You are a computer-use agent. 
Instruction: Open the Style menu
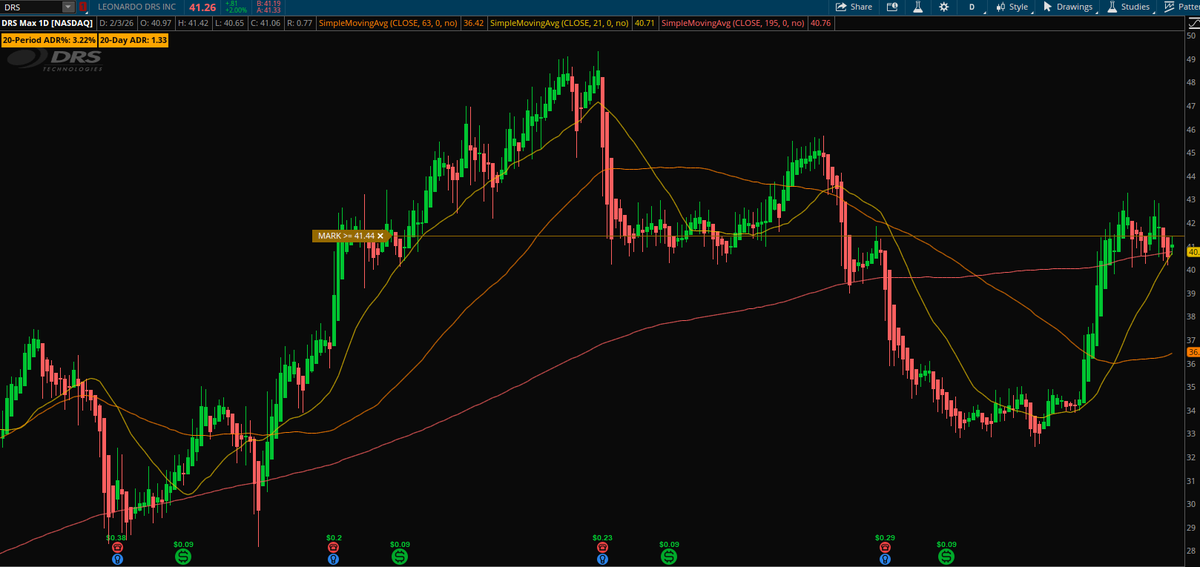pos(1012,7)
